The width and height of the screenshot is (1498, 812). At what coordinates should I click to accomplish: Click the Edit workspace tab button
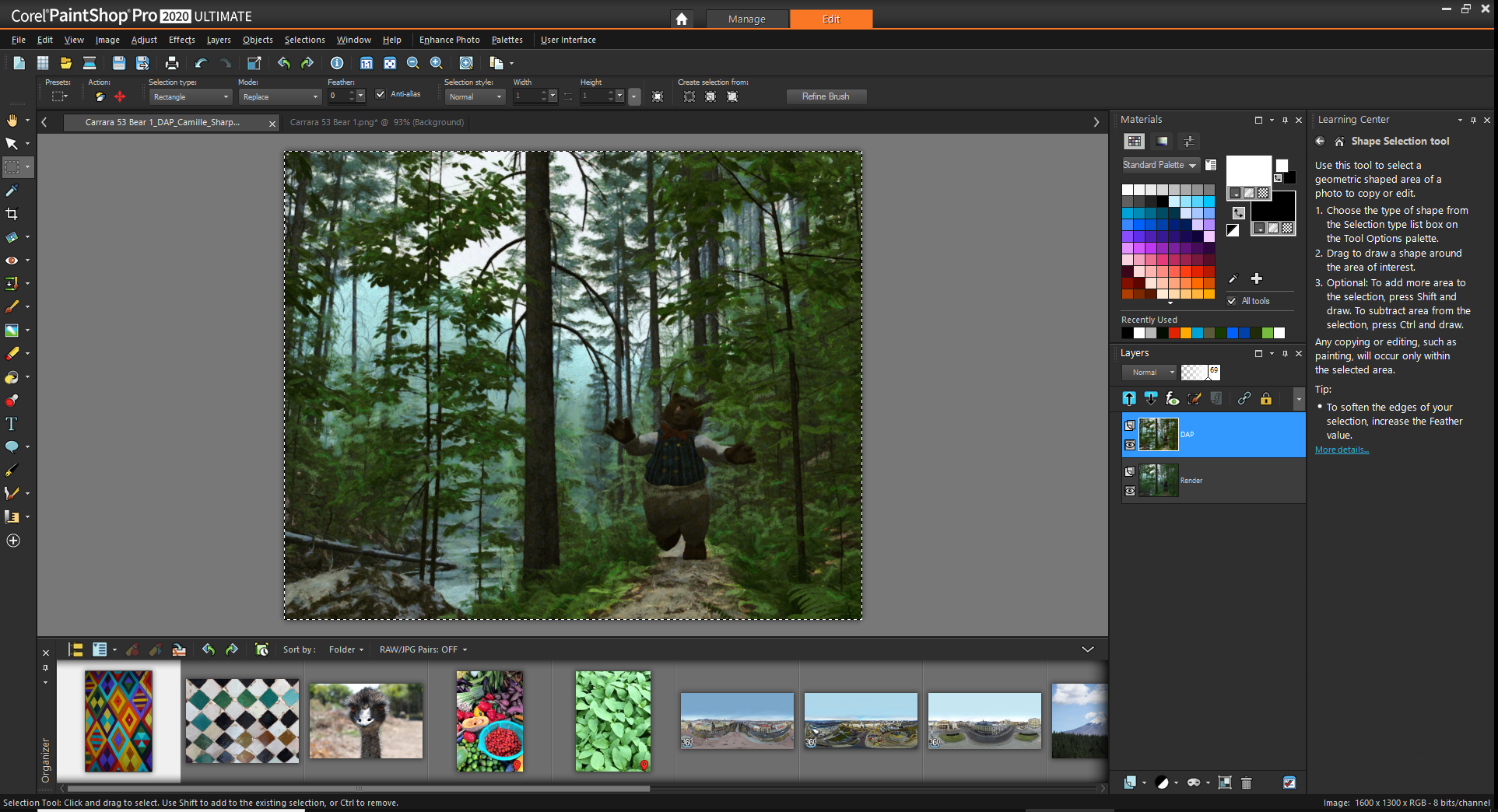[831, 19]
